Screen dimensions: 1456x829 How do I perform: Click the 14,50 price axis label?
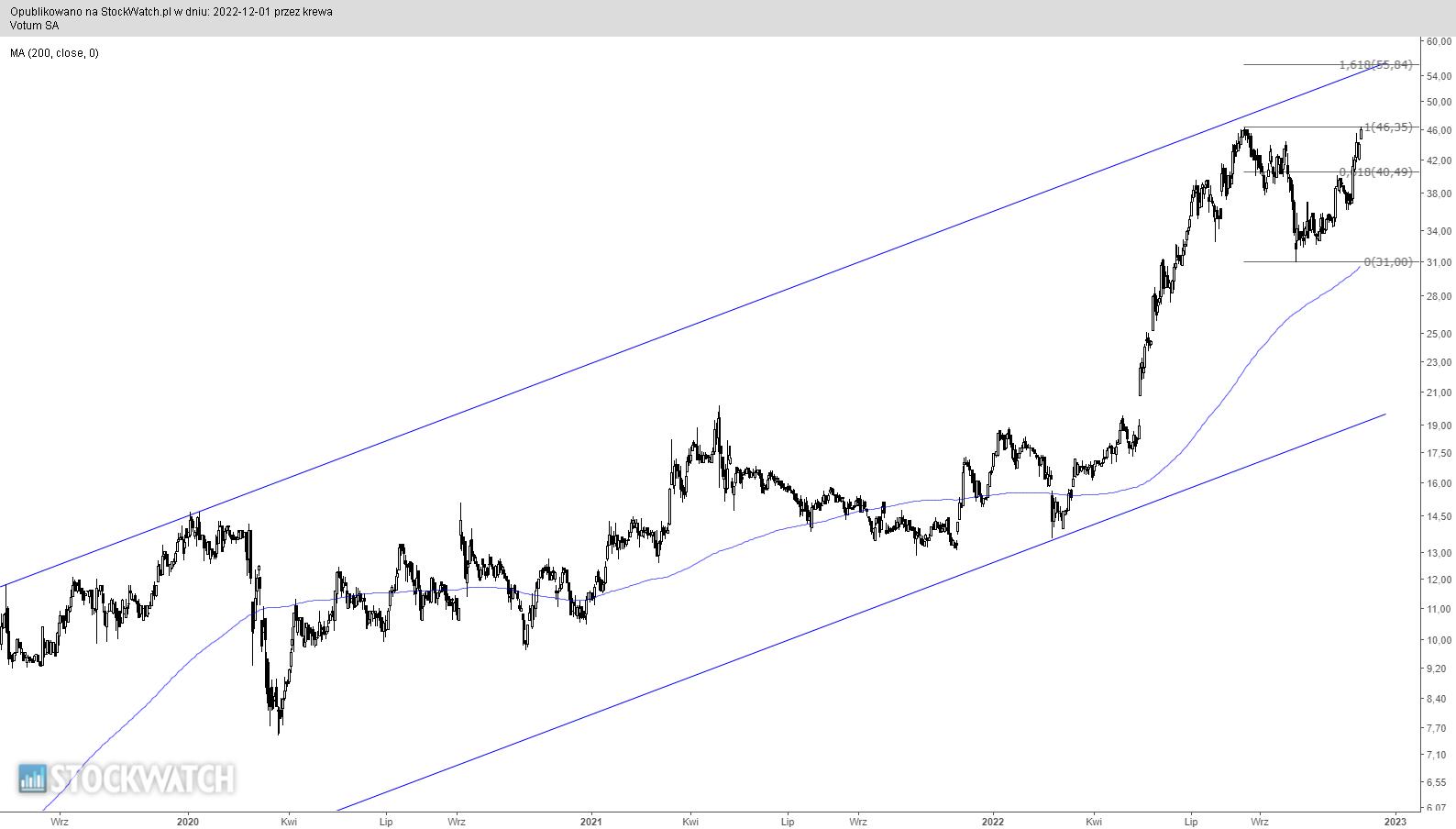pos(1439,517)
